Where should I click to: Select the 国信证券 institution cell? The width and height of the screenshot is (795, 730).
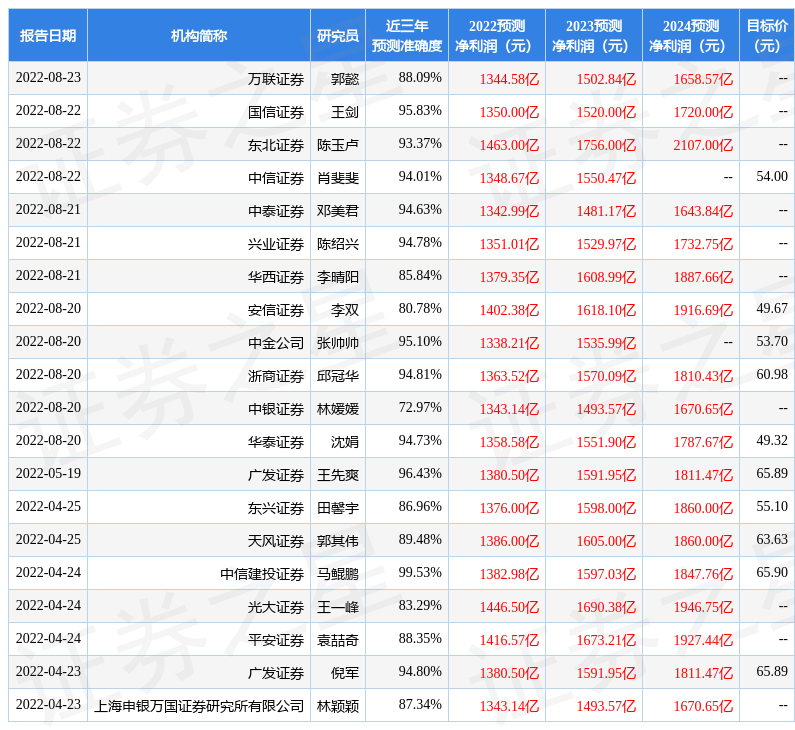tap(199, 112)
